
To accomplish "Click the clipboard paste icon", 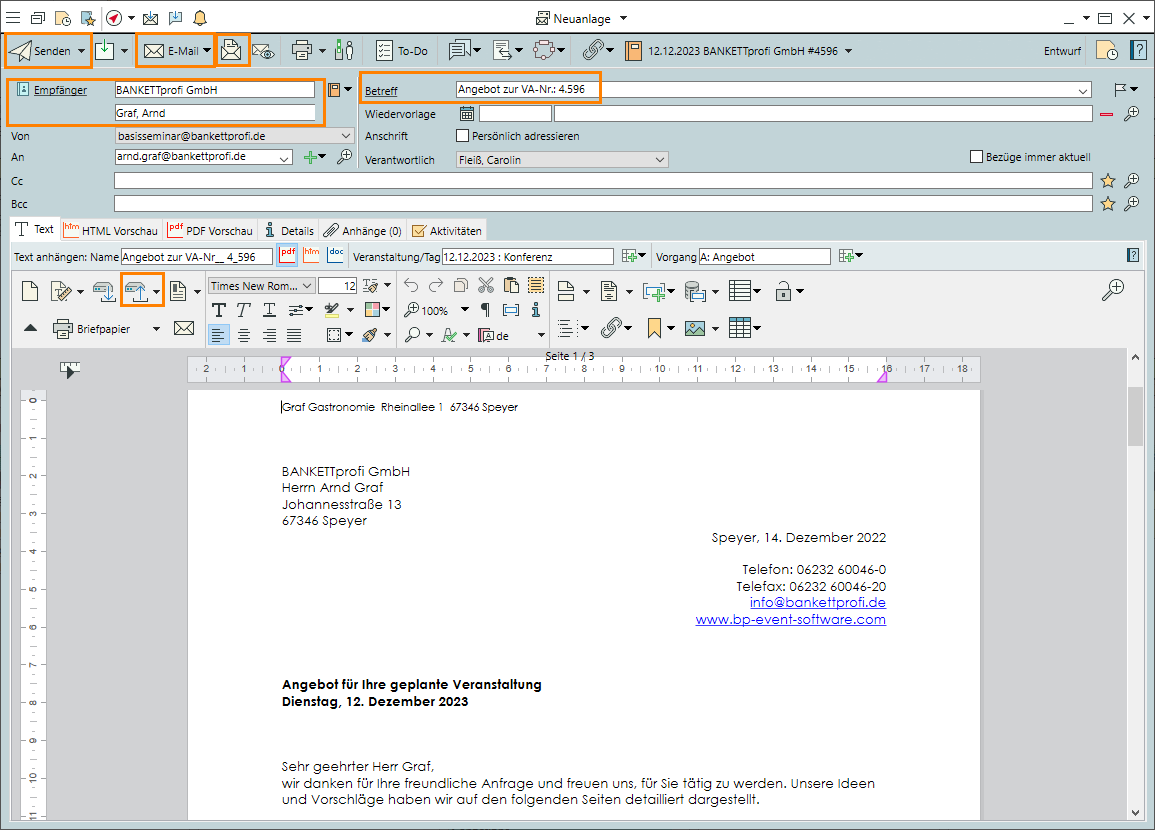I will coord(511,286).
